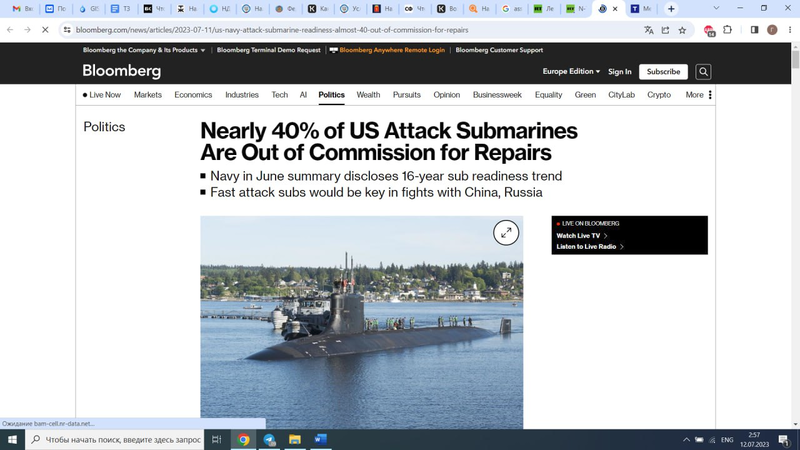800x450 pixels.
Task: Open the Businessweek section
Action: point(497,95)
